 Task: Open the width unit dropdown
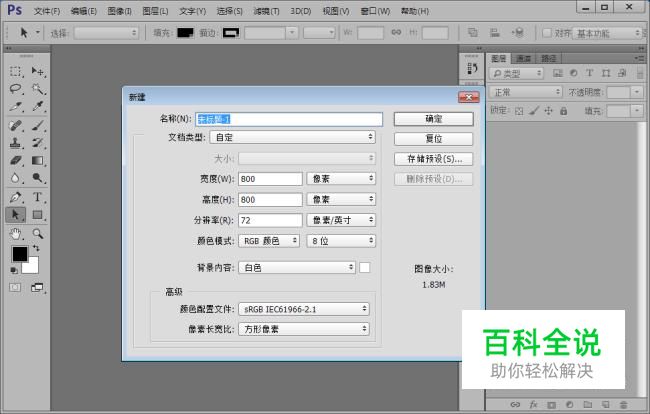341,179
